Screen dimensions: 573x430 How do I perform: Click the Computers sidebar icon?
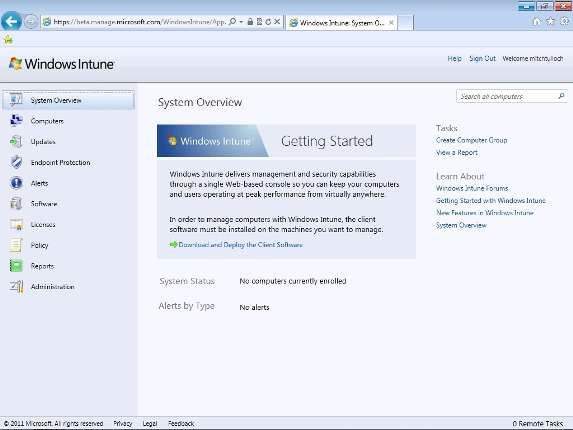pyautogui.click(x=16, y=121)
